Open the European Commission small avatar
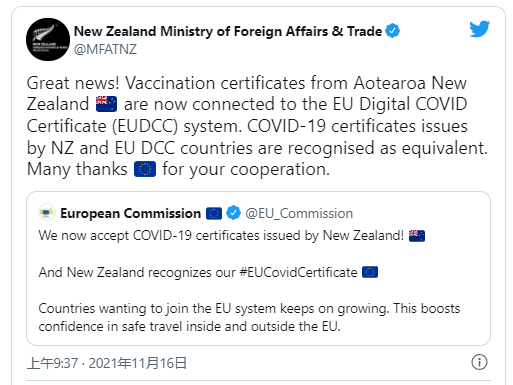This screenshot has width=513, height=385. [x=47, y=212]
